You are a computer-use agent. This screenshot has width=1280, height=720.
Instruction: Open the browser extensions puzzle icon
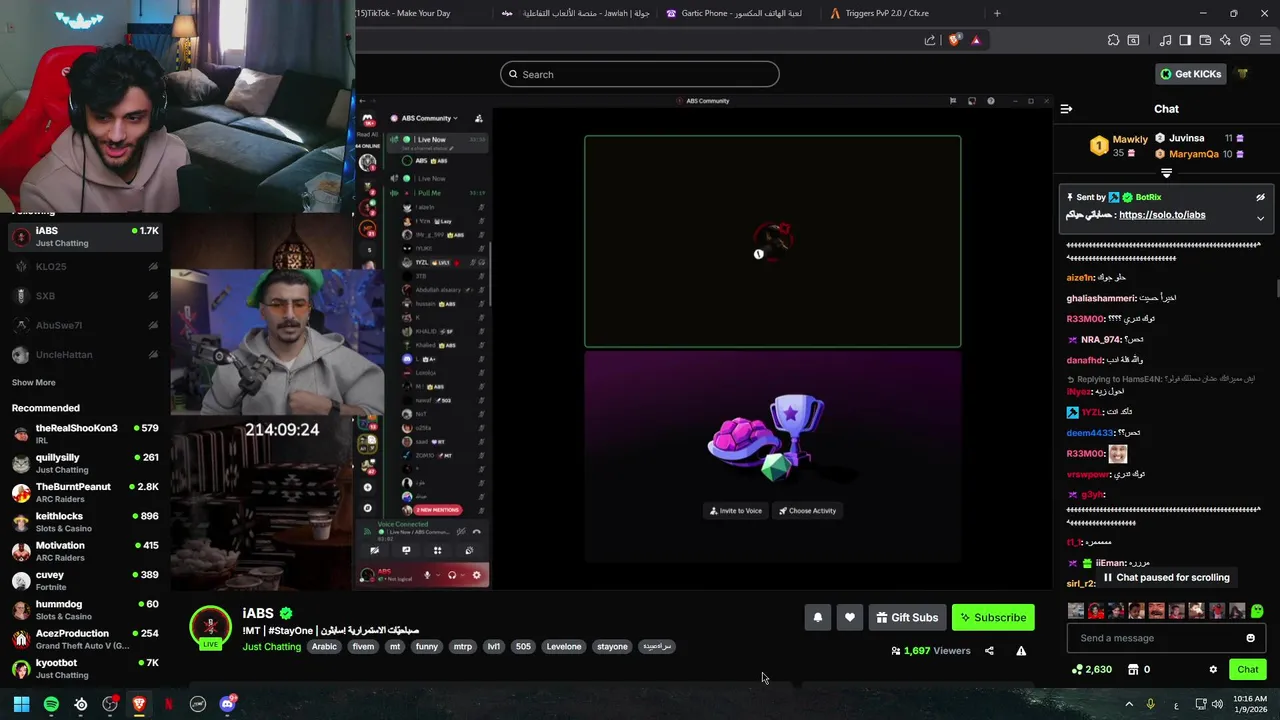click(1113, 40)
